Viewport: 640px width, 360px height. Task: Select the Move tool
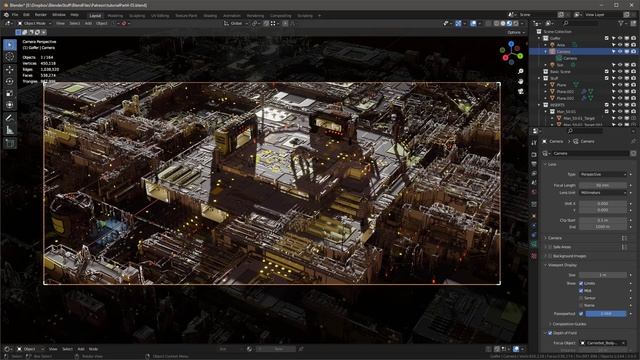pyautogui.click(x=10, y=70)
